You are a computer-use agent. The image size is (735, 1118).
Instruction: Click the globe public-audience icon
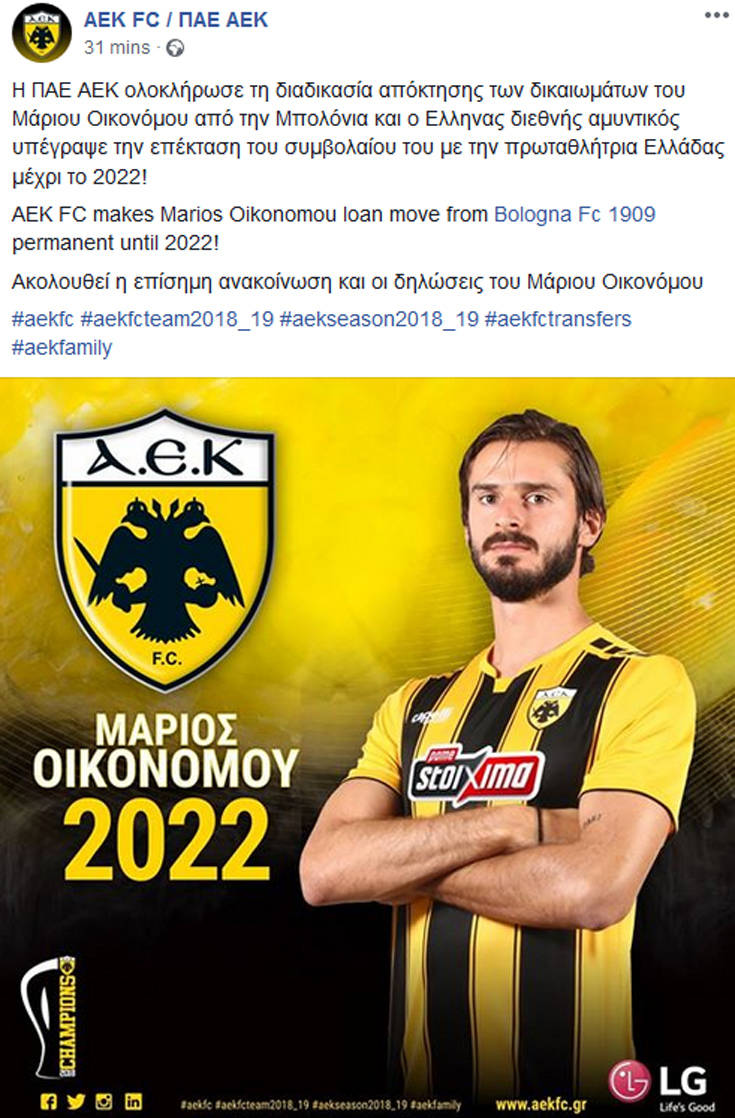[x=175, y=48]
